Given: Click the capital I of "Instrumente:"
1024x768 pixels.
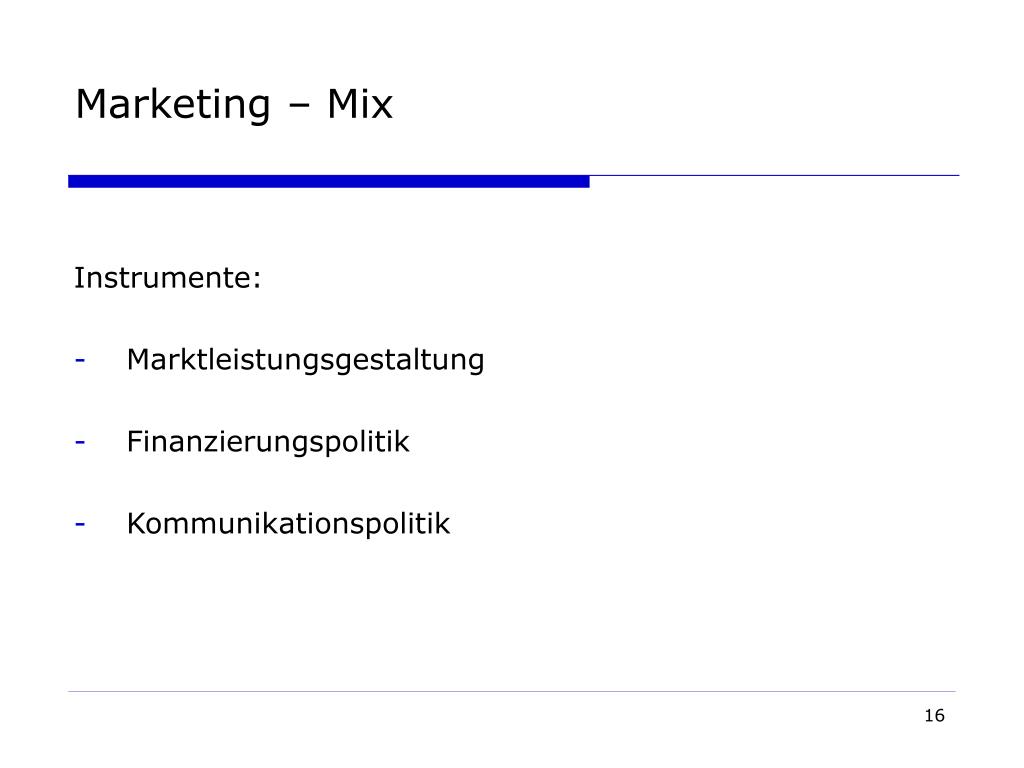Looking at the screenshot, I should [x=77, y=278].
